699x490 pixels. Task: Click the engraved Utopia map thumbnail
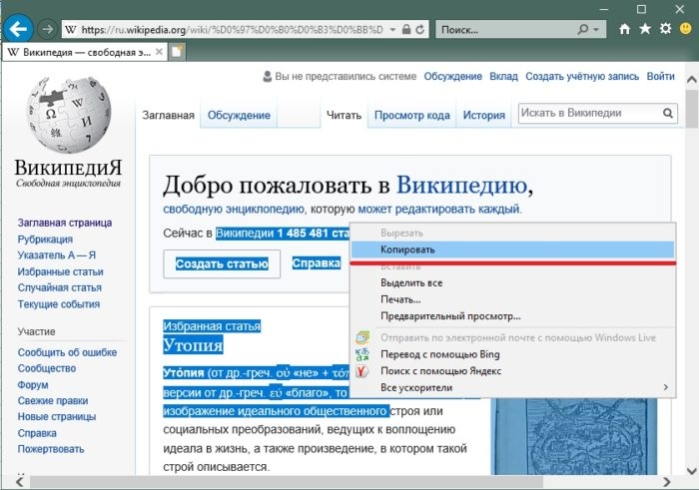point(574,436)
